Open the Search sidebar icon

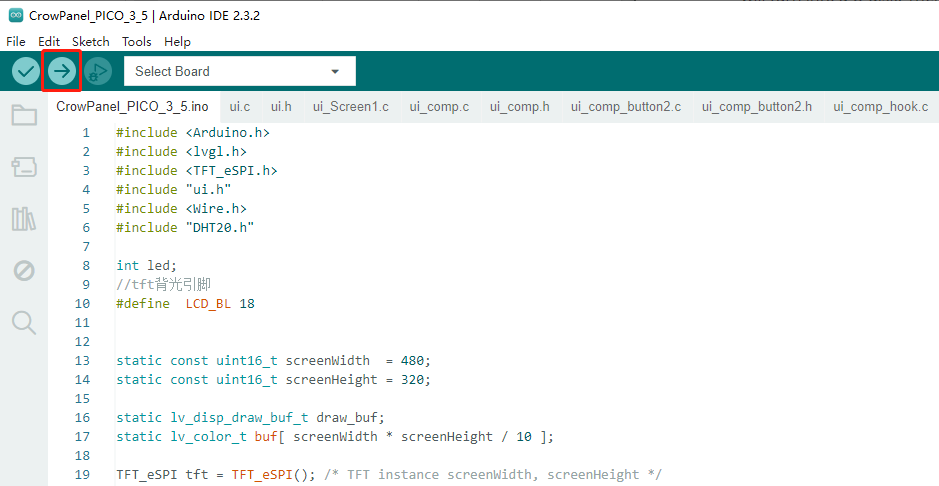tap(24, 323)
